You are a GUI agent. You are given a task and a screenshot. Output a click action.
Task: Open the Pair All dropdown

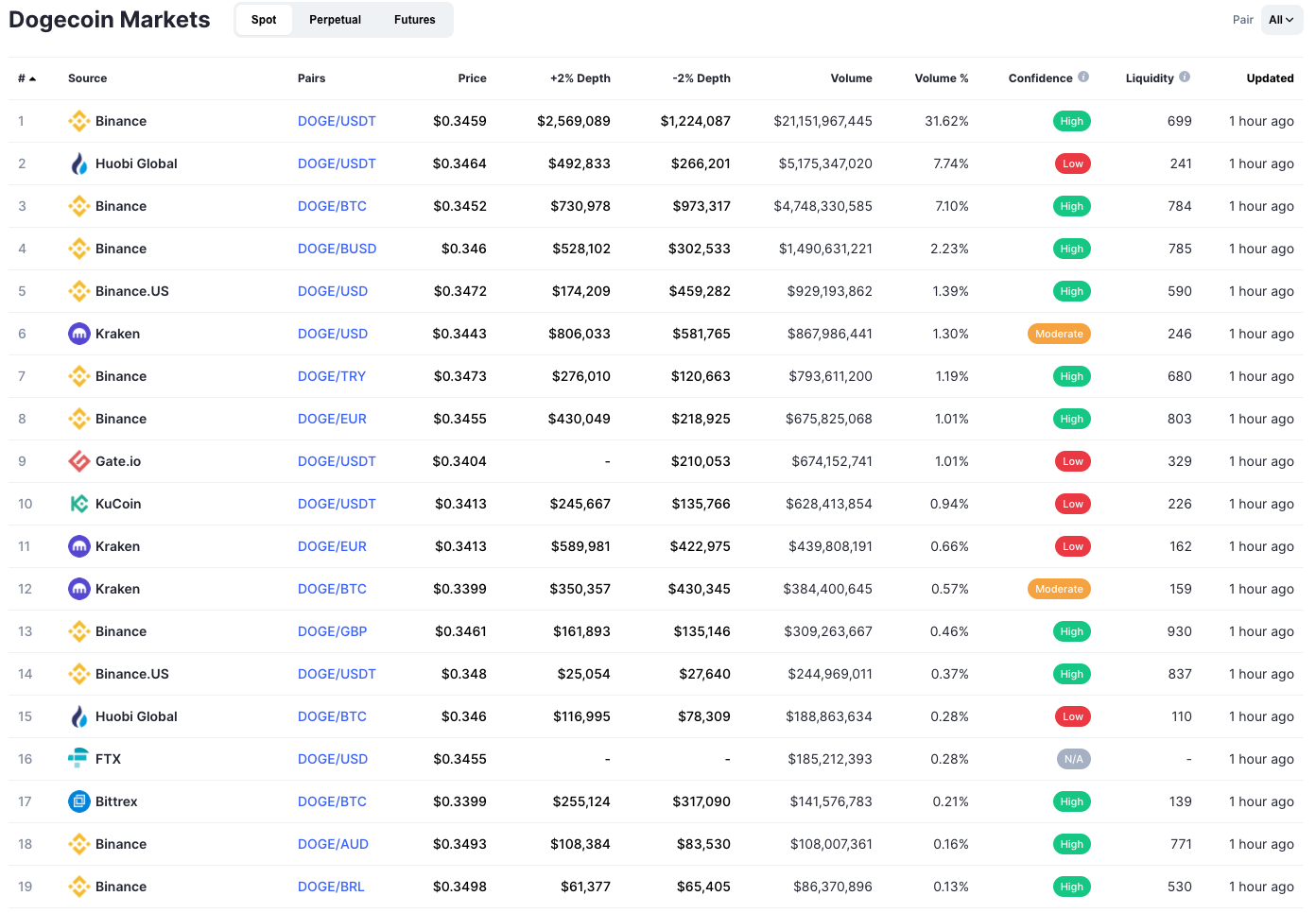(1282, 20)
